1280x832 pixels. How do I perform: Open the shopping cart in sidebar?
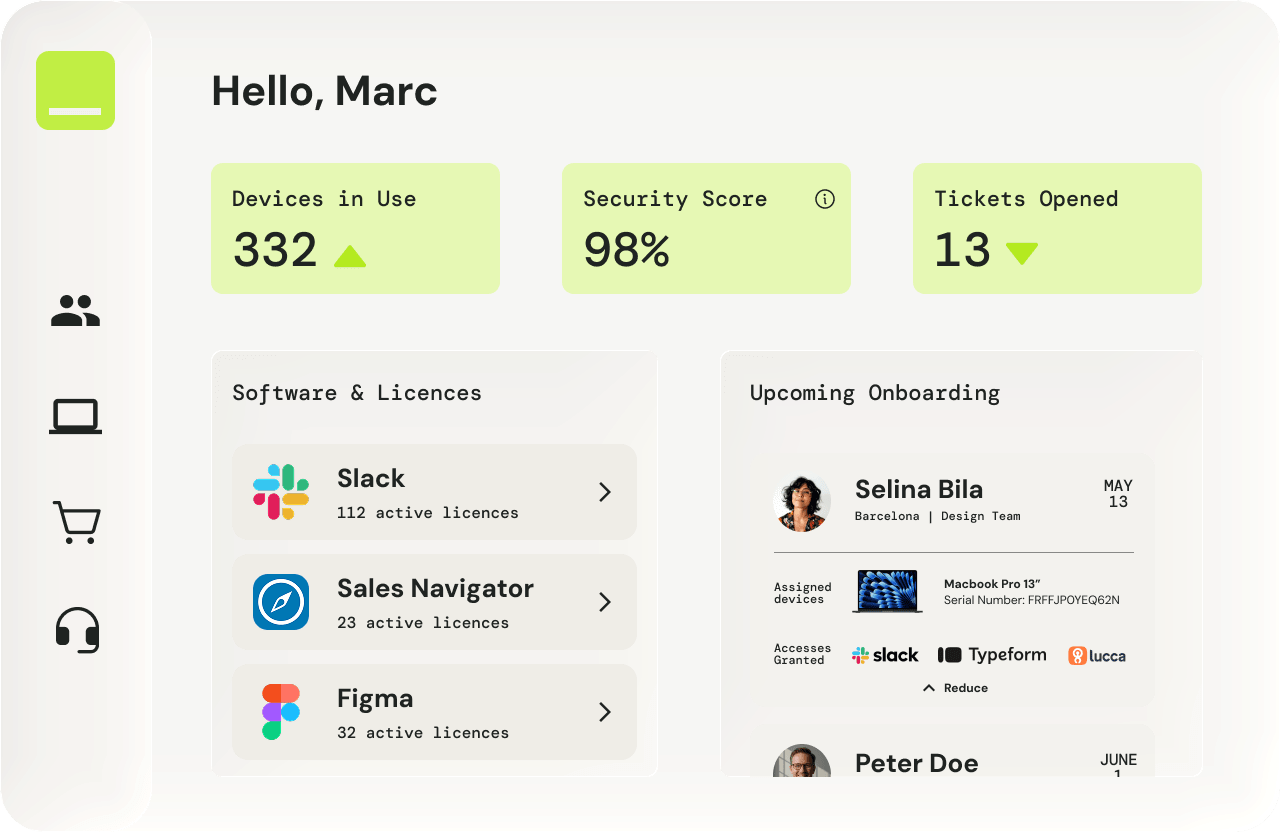76,522
